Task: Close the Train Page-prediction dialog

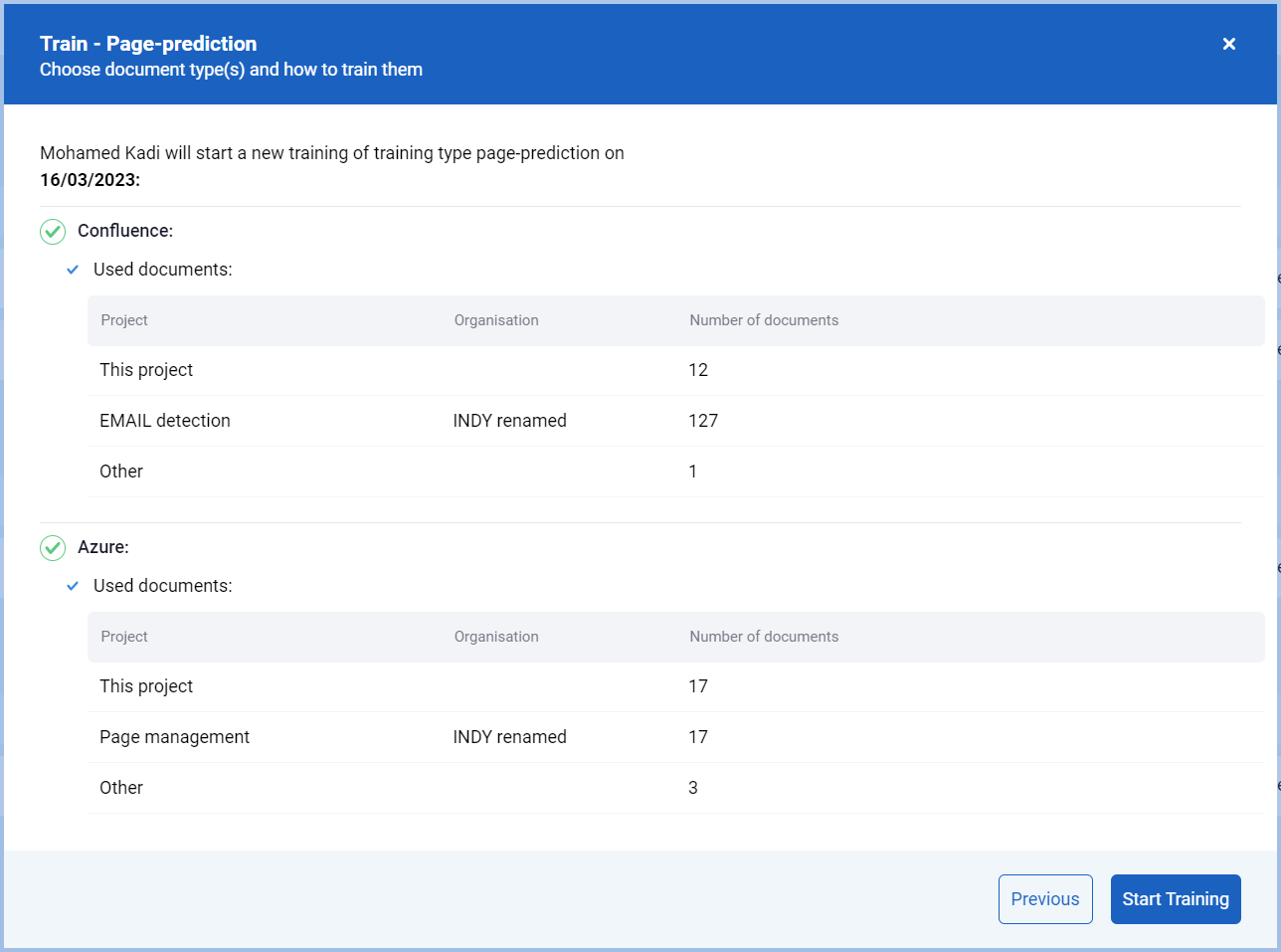Action: point(1229,44)
